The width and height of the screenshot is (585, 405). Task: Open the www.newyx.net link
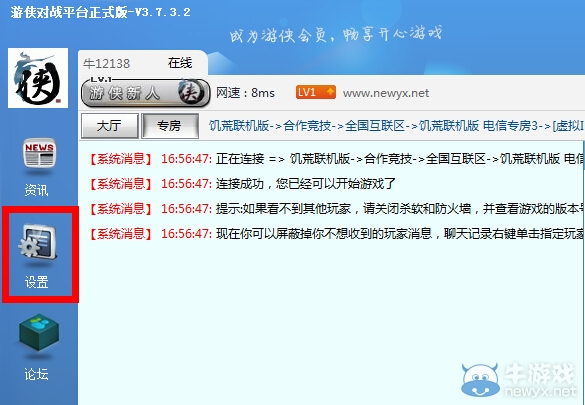pos(386,93)
